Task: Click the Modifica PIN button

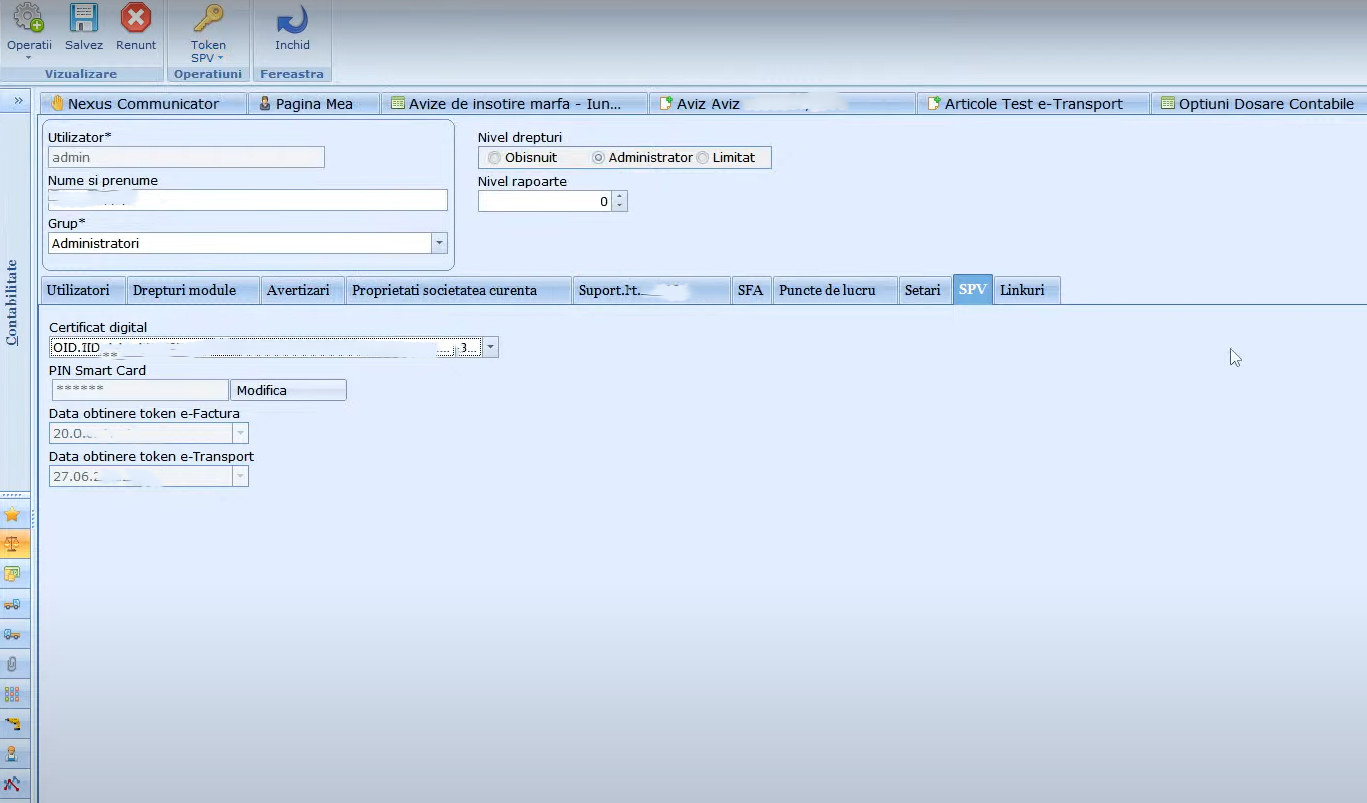Action: [288, 391]
